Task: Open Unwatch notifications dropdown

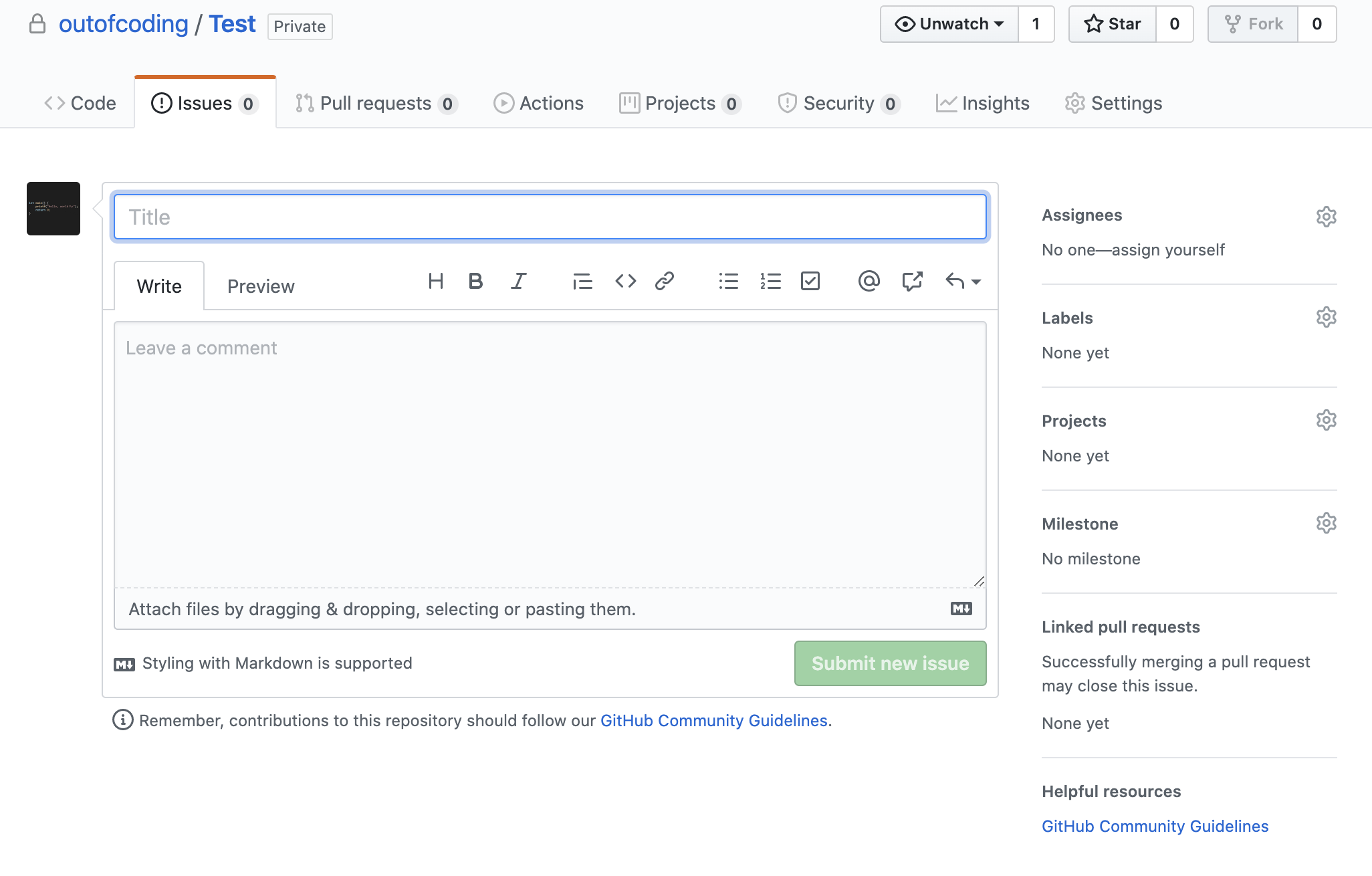Action: [949, 24]
